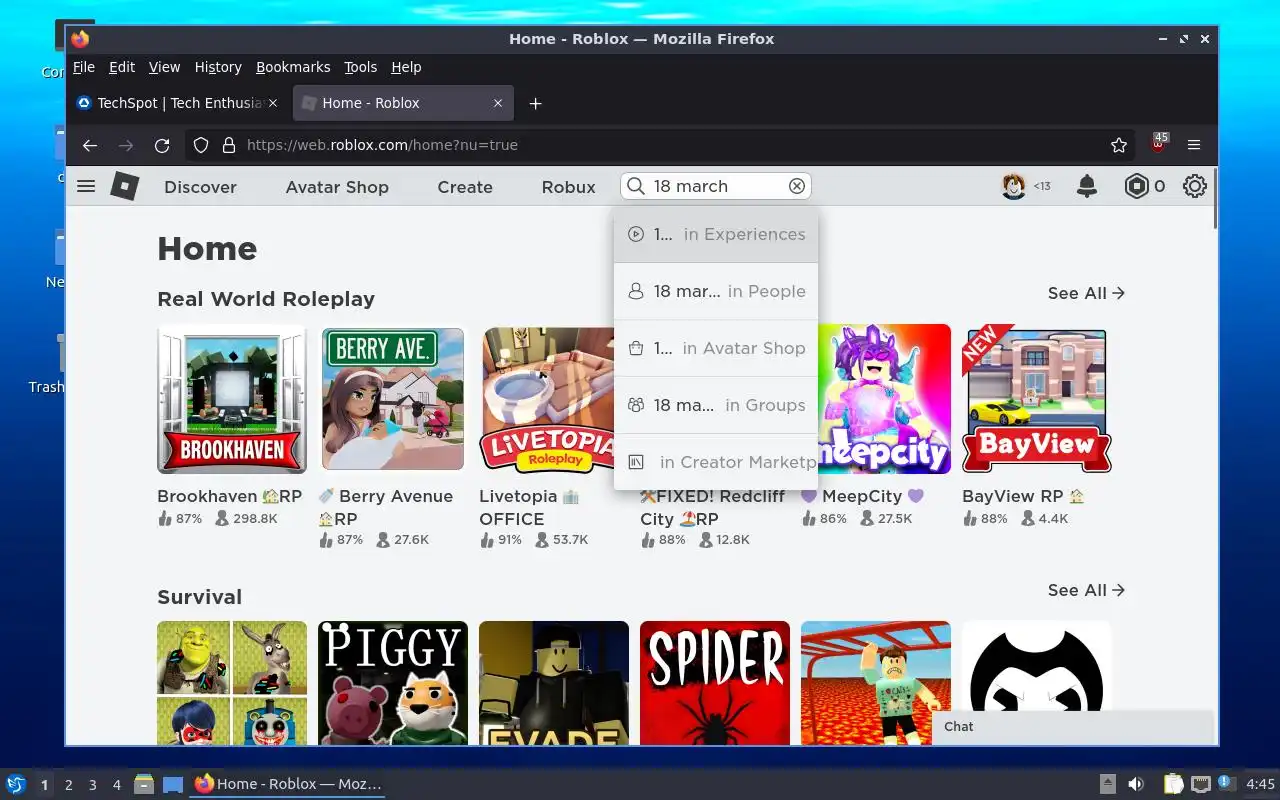
Task: Open the start menu icon on the taskbar
Action: [x=16, y=784]
